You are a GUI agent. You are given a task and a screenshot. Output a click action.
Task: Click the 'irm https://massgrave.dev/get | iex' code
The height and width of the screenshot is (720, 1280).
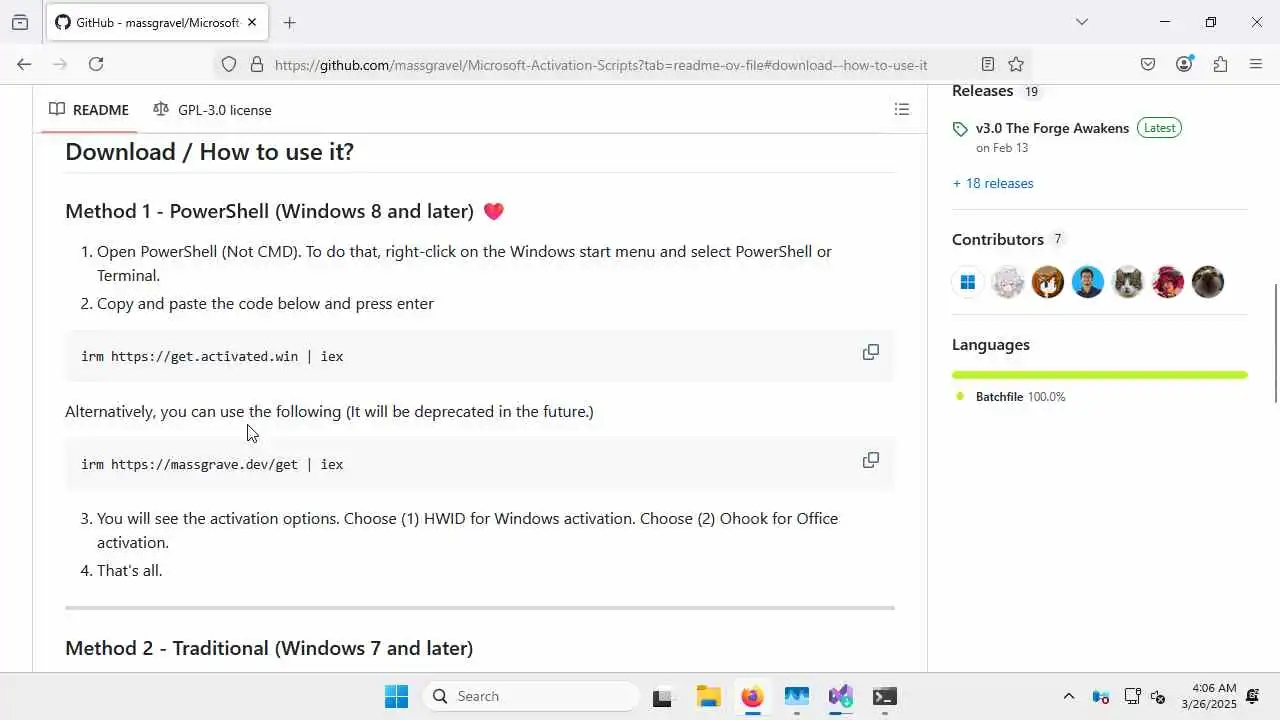(212, 464)
